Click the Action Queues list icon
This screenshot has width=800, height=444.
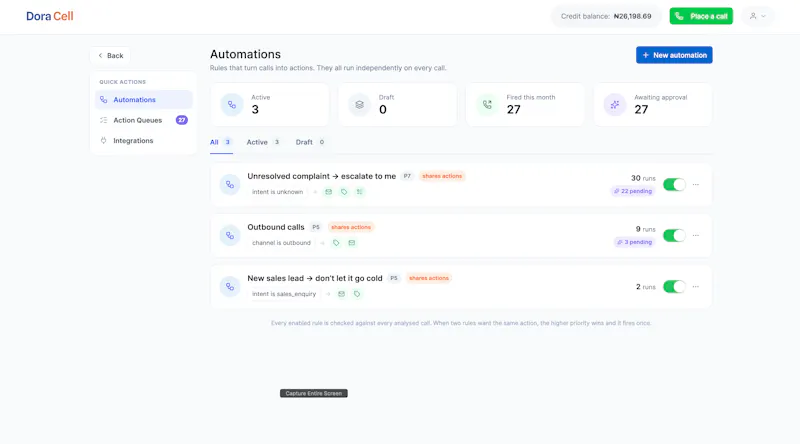tap(104, 120)
